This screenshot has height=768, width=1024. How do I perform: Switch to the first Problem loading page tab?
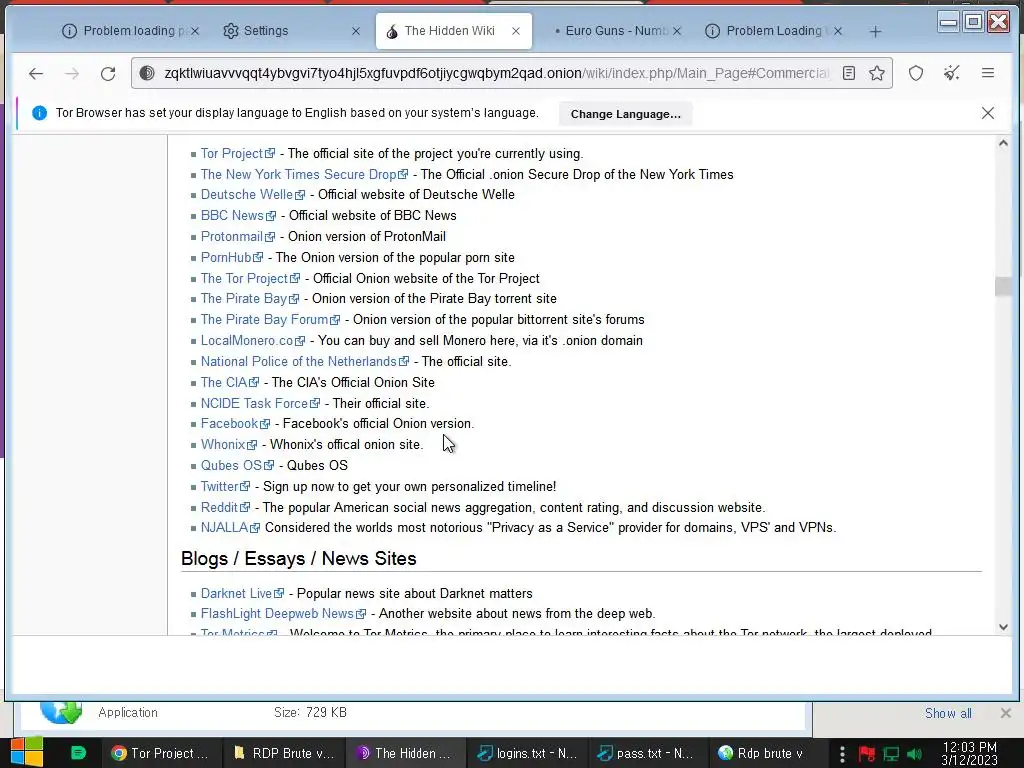(x=129, y=31)
